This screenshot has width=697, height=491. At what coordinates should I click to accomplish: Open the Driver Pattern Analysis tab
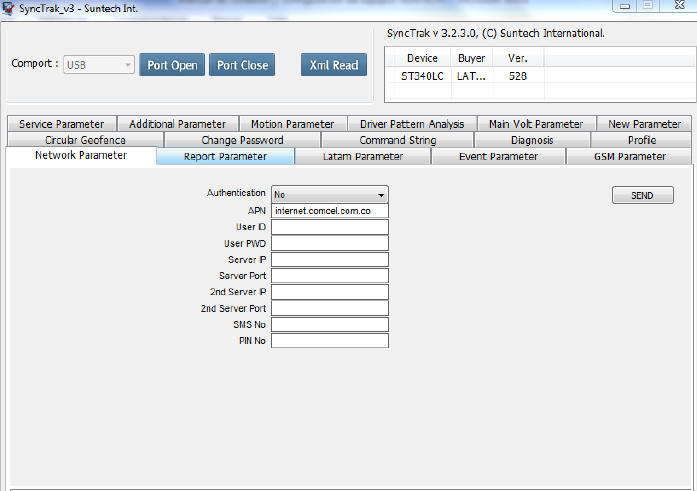[x=412, y=125]
